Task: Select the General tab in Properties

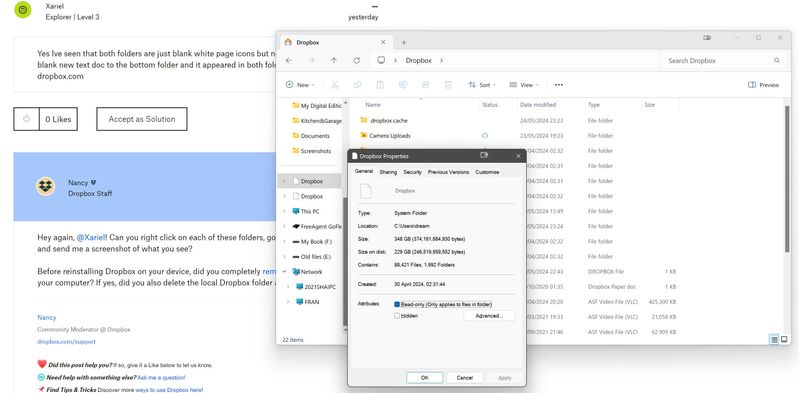Action: [x=364, y=171]
